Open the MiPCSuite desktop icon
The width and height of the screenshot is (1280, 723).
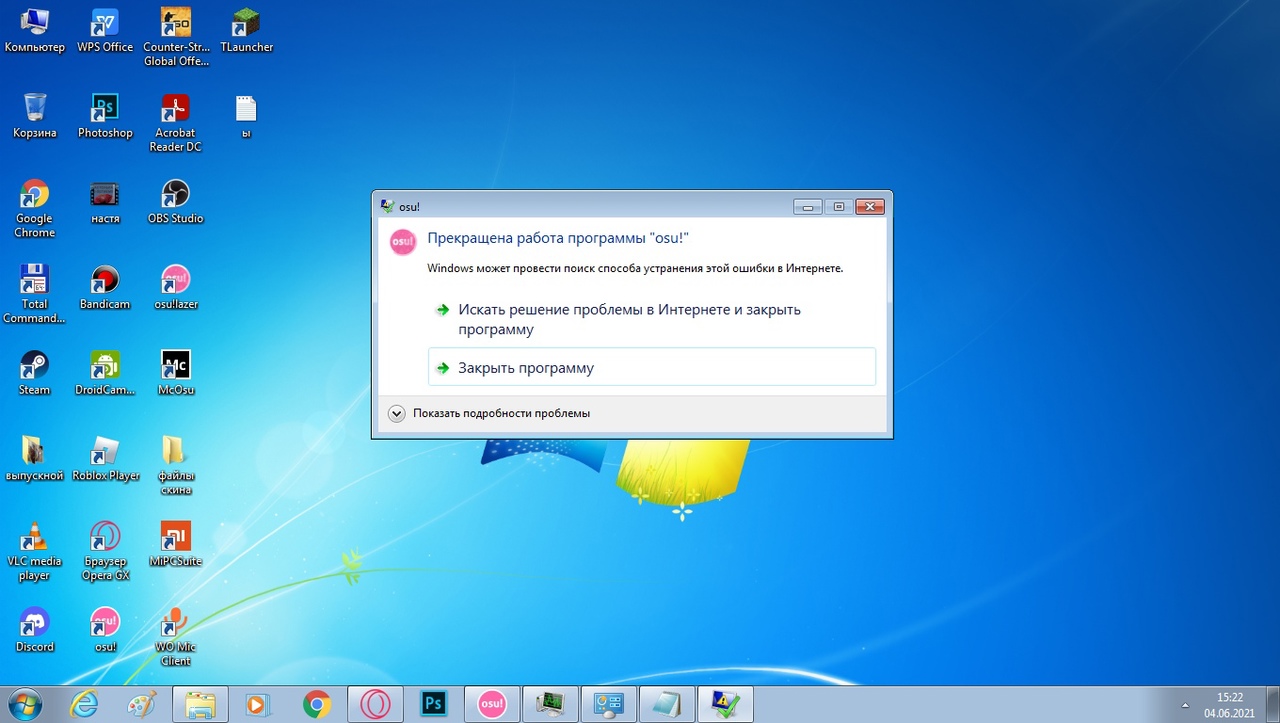pyautogui.click(x=175, y=544)
